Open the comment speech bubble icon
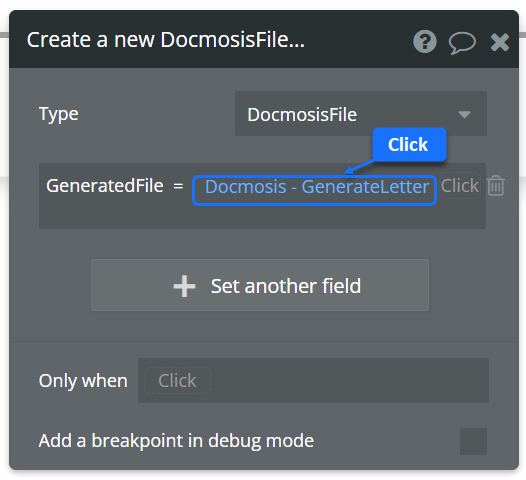 coord(462,43)
